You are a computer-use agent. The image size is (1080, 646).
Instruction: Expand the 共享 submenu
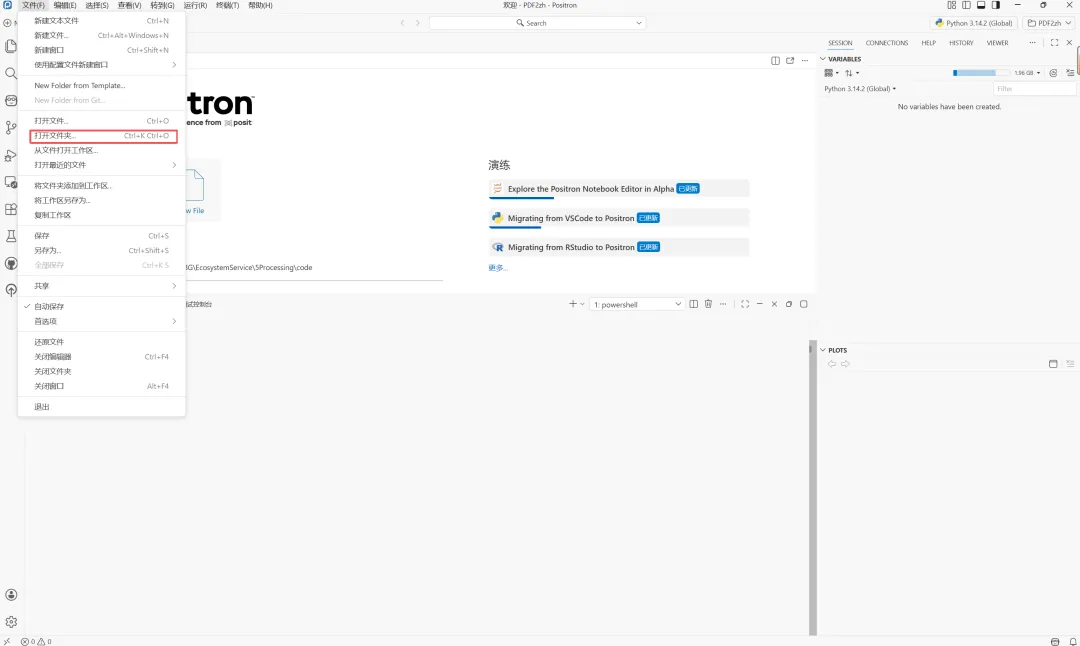(x=101, y=286)
